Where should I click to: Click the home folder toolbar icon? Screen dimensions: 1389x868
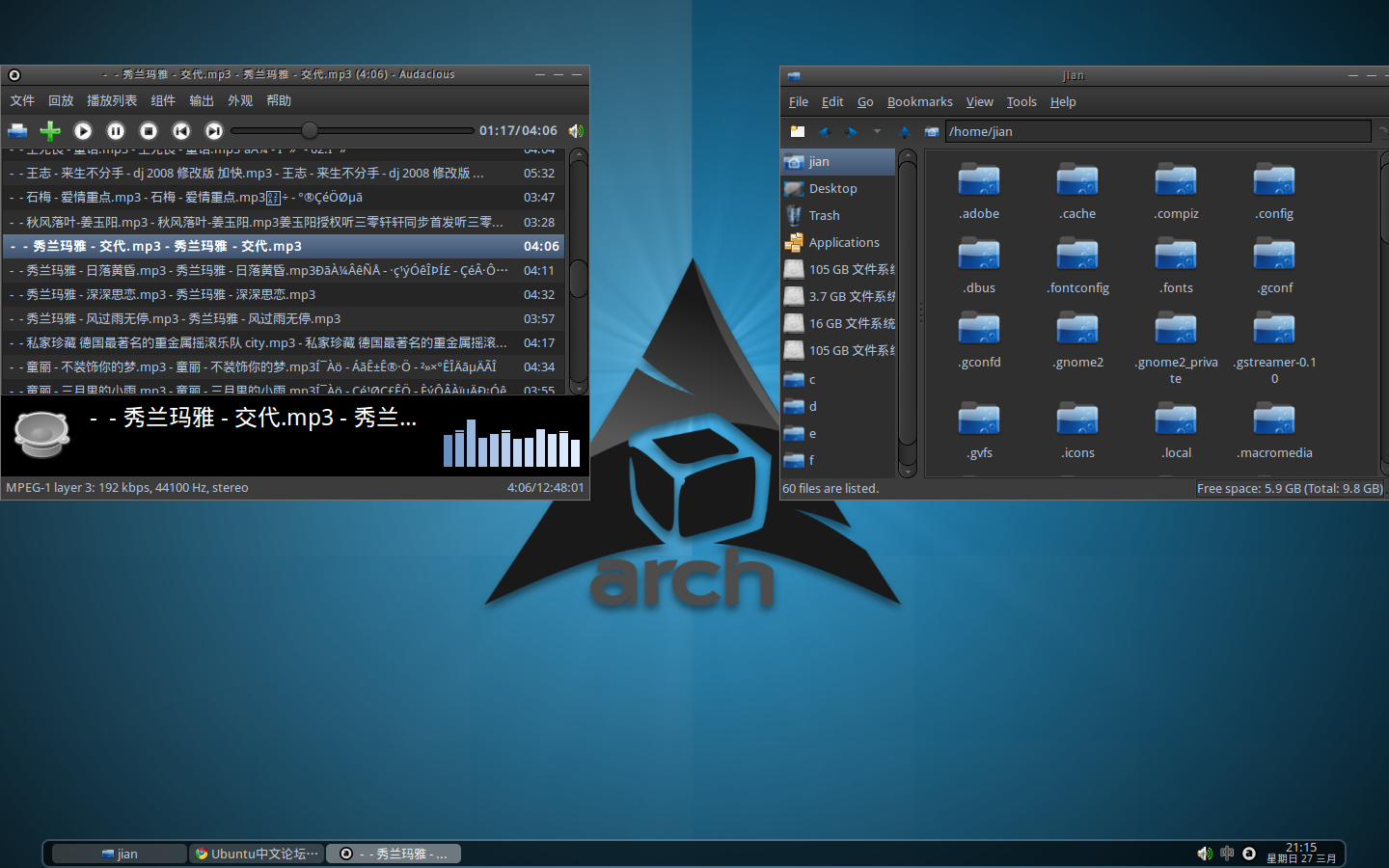pyautogui.click(x=931, y=131)
